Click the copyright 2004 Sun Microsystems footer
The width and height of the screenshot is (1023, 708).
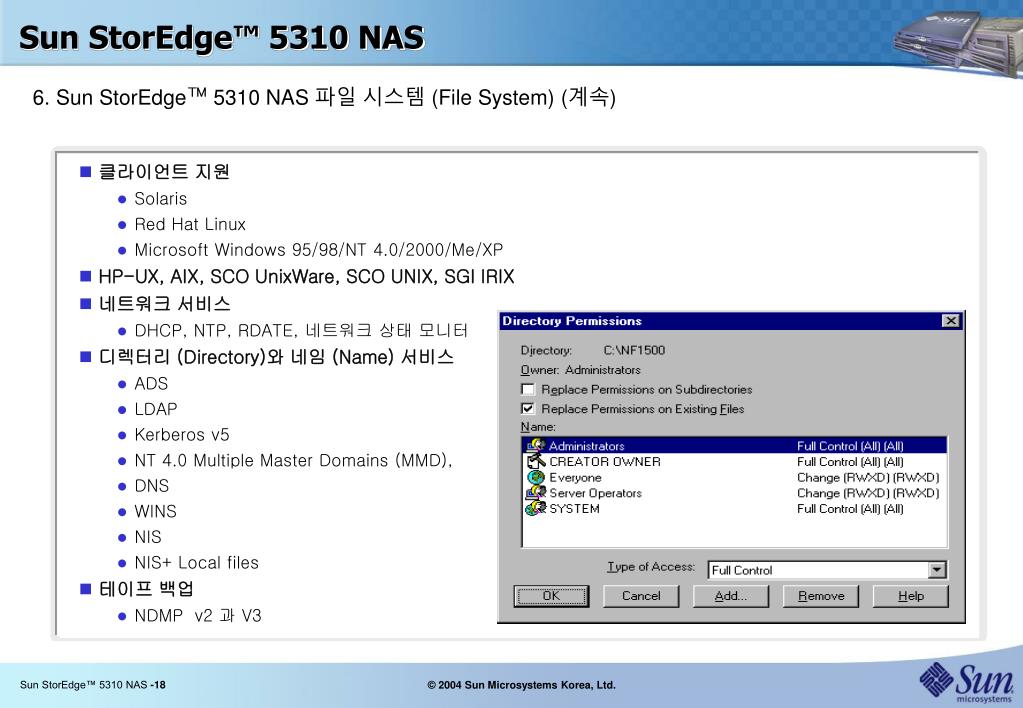pyautogui.click(x=521, y=685)
